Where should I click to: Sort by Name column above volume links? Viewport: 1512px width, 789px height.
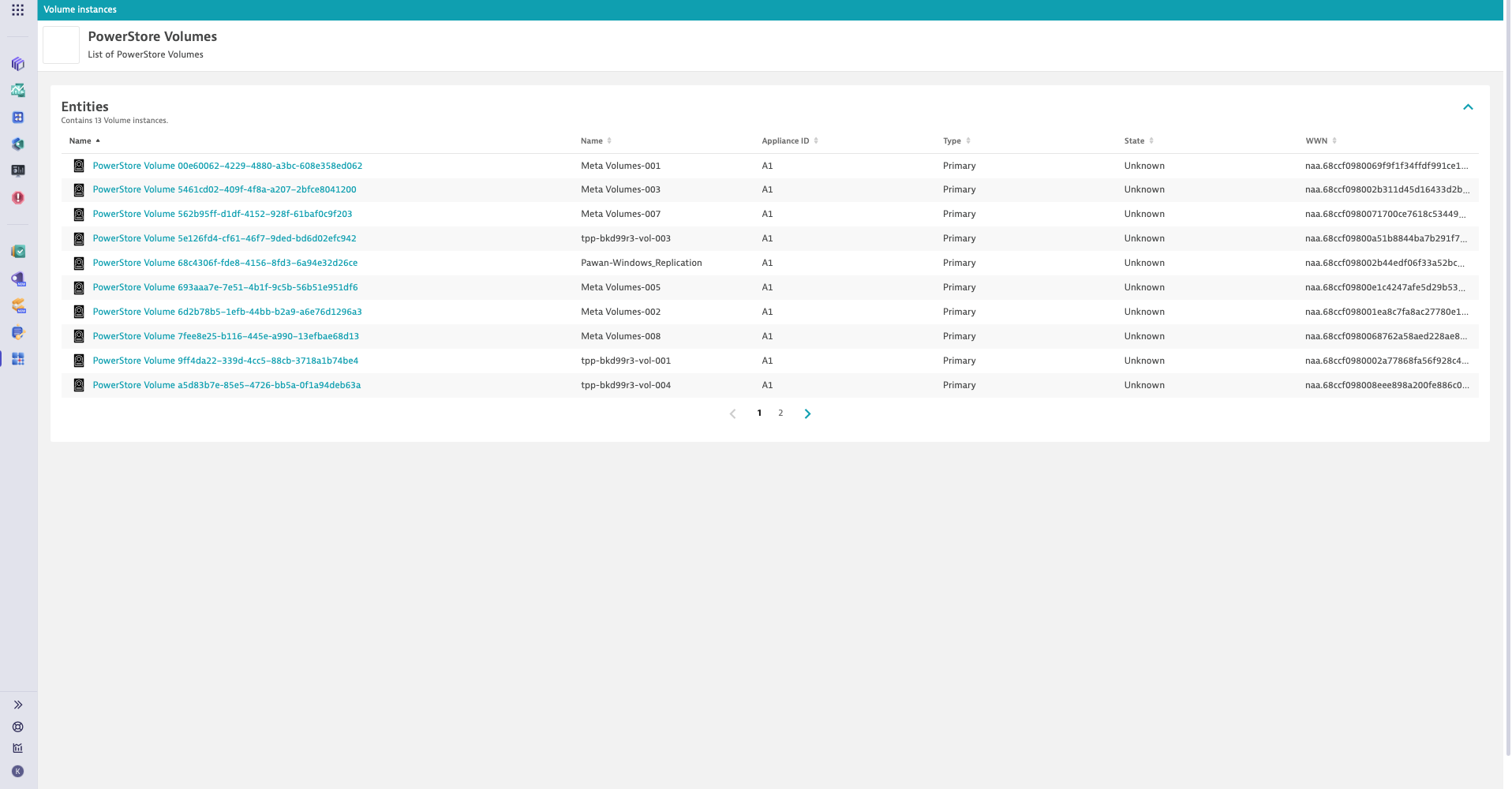[x=84, y=141]
